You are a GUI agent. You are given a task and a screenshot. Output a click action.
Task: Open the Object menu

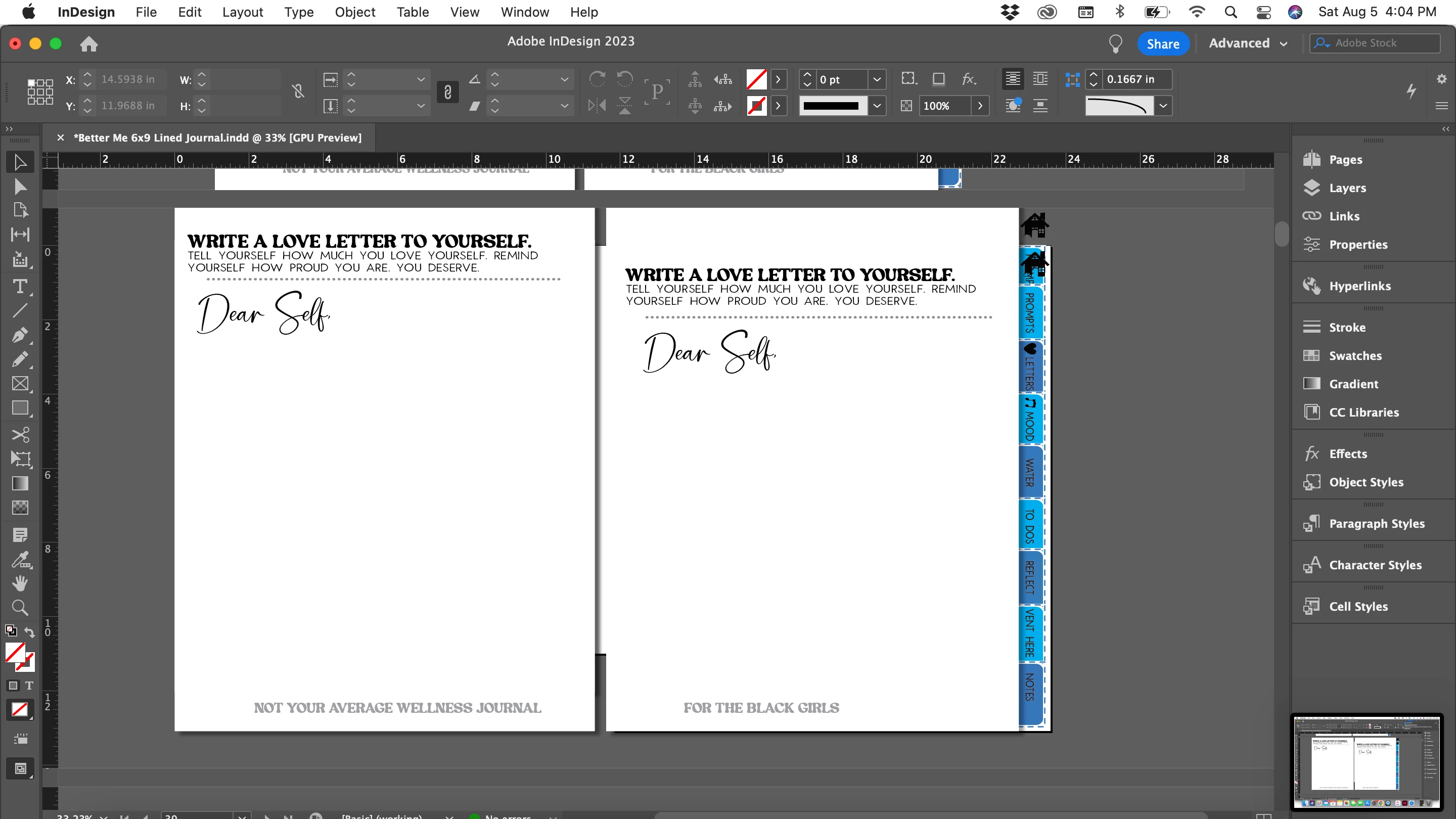(354, 12)
